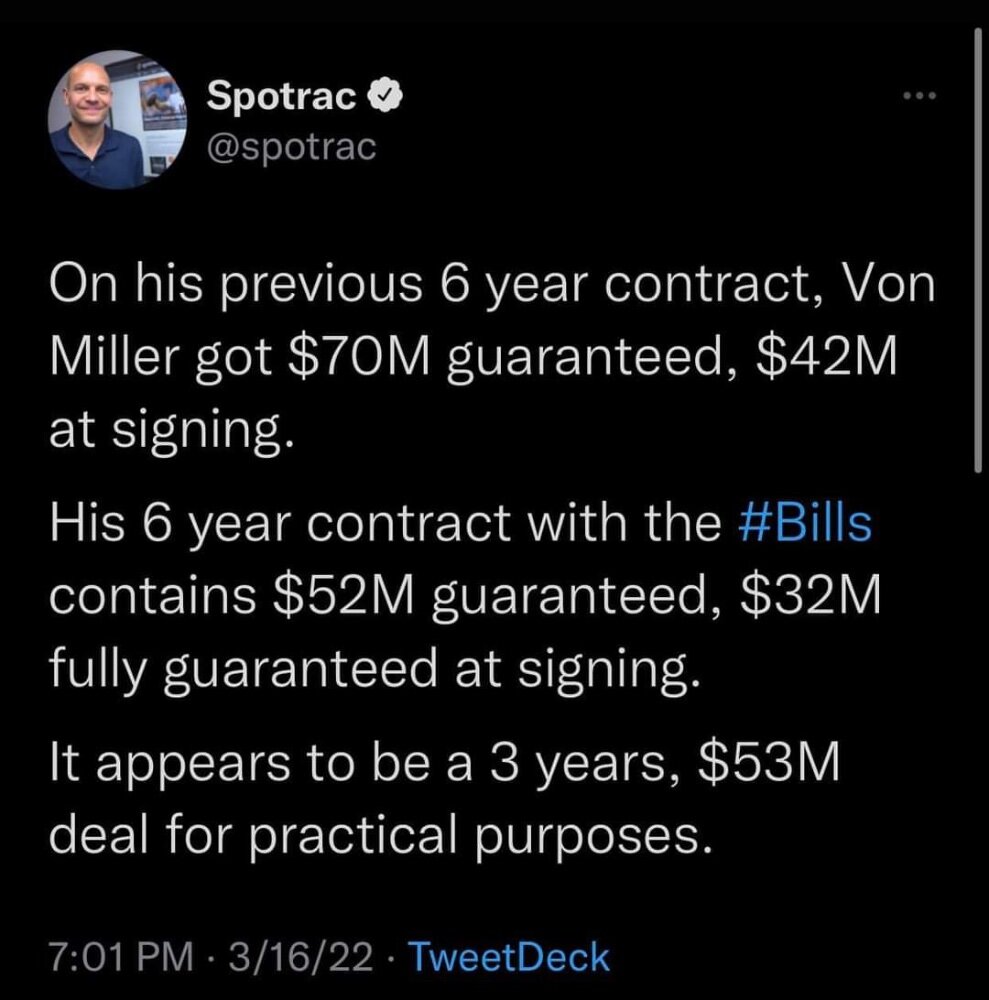
Task: Click the "$52M guaranteed" text
Action: click(492, 596)
